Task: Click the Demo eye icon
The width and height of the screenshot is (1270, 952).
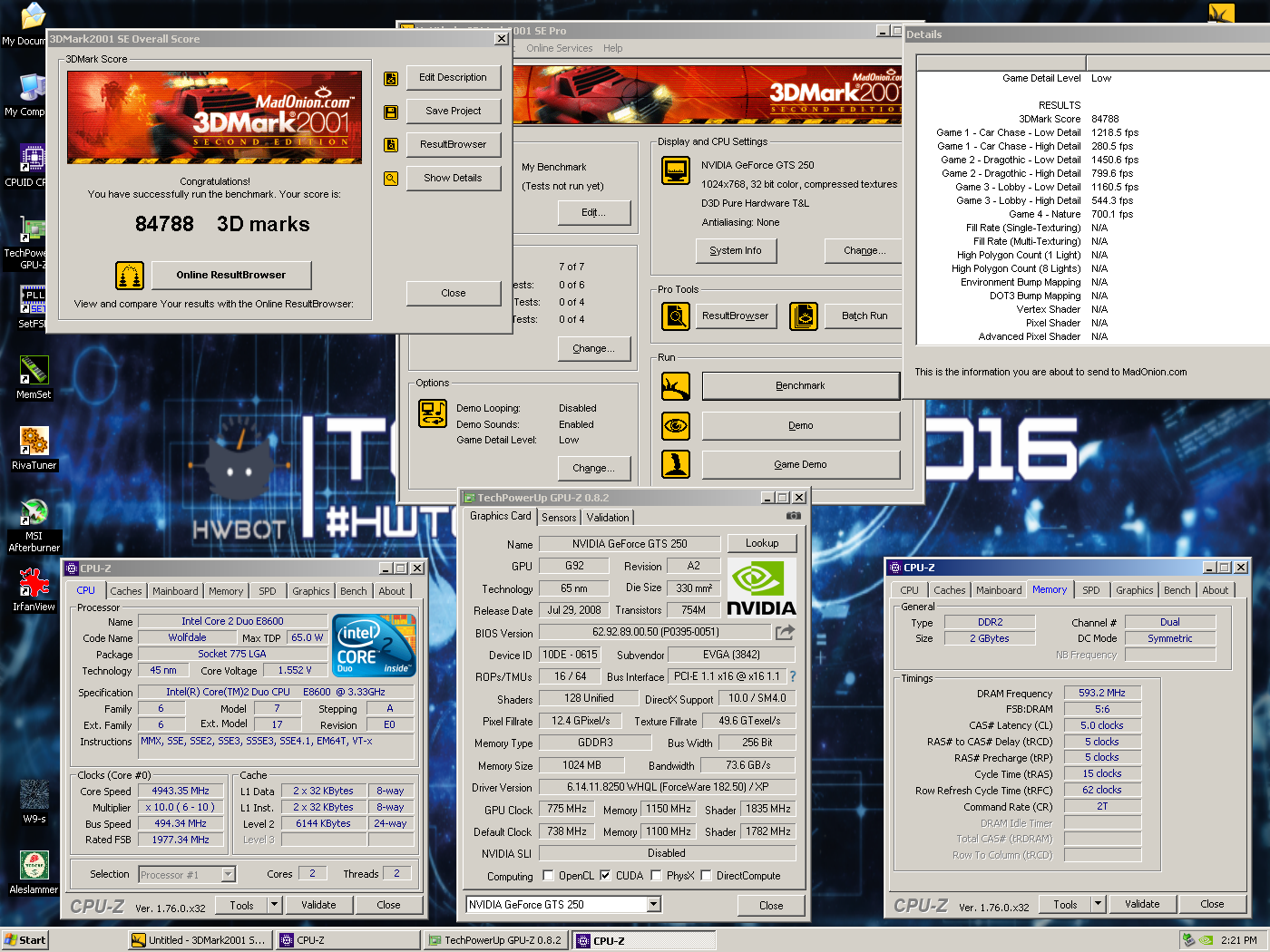Action: point(676,425)
